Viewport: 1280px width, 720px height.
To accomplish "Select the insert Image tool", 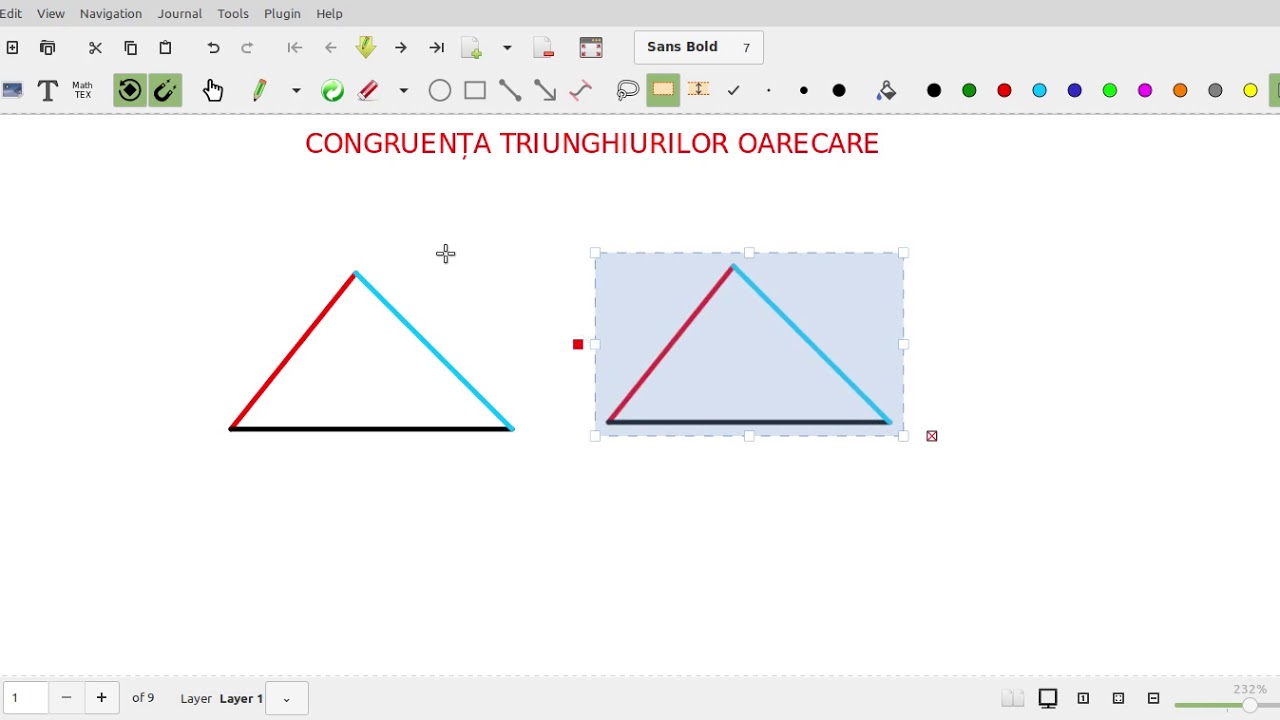I will pyautogui.click(x=12, y=90).
